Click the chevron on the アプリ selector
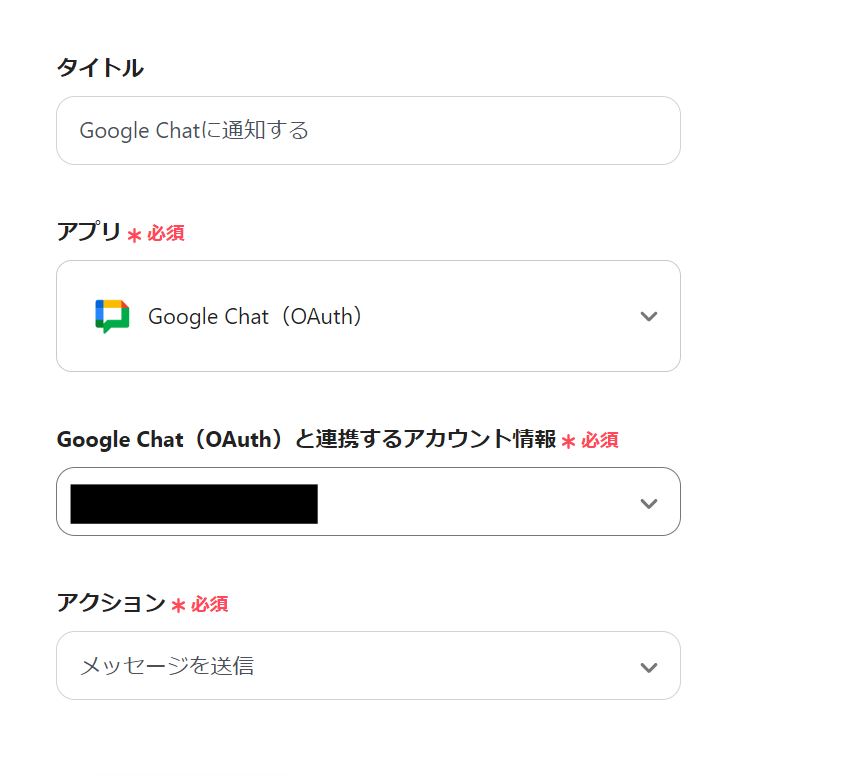Image resolution: width=866 pixels, height=777 pixels. pyautogui.click(x=649, y=316)
